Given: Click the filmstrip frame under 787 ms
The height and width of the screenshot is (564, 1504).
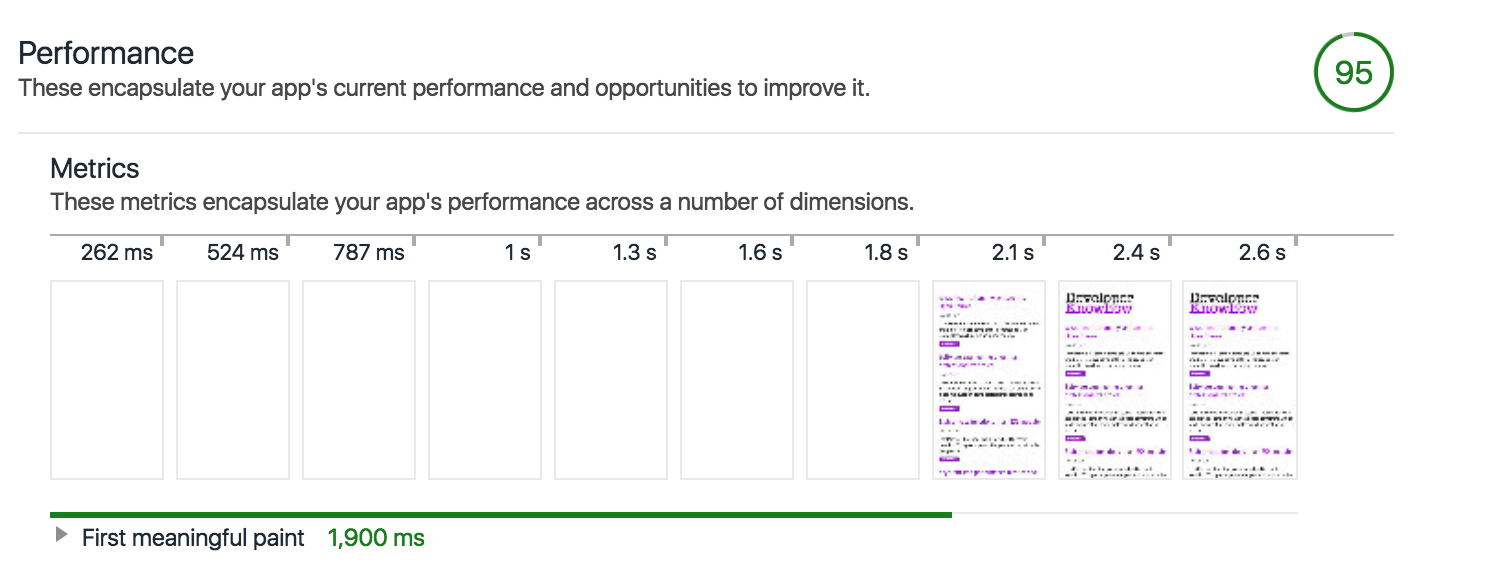Looking at the screenshot, I should pos(359,380).
